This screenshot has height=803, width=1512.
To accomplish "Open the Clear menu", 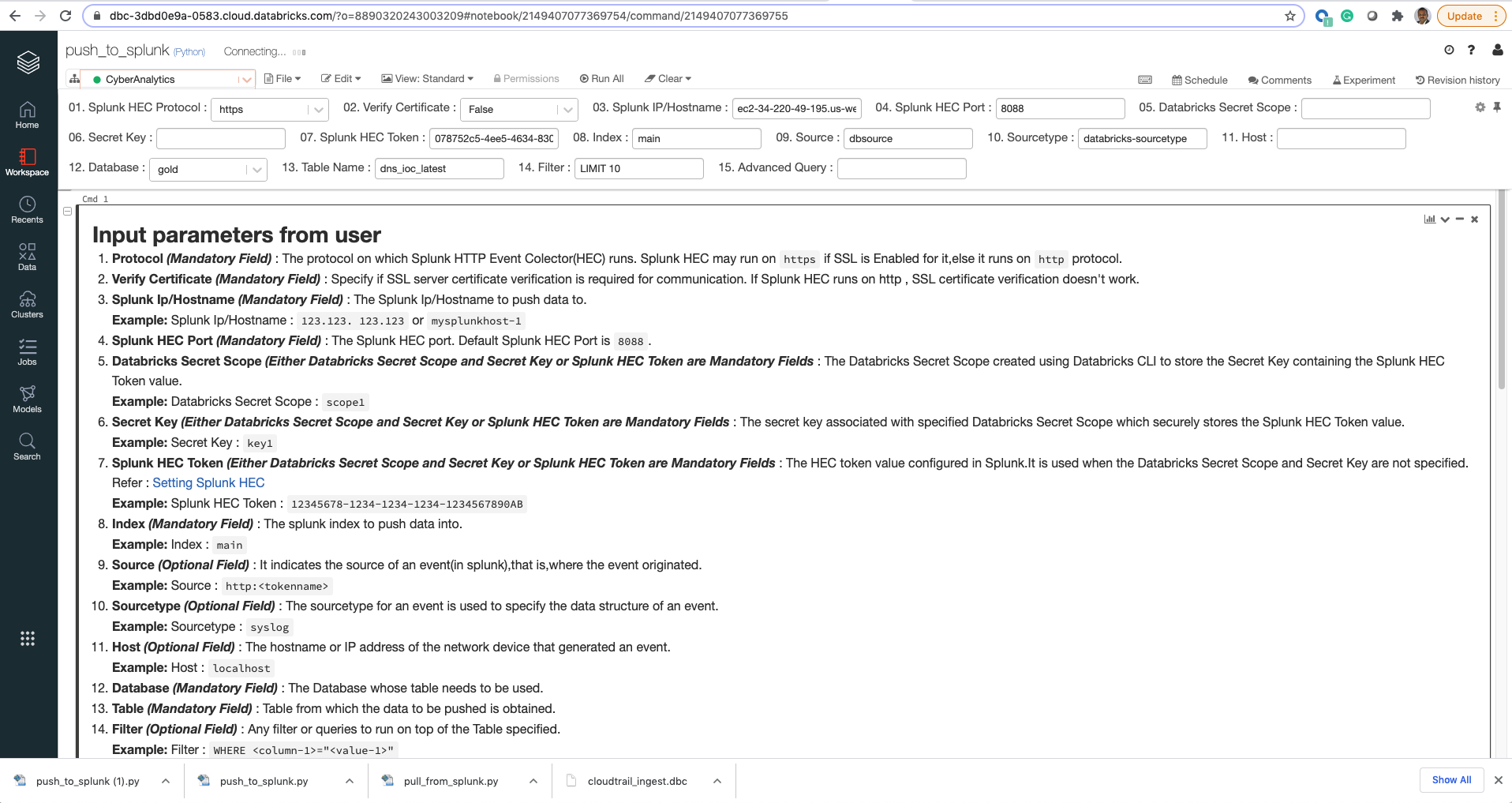I will coord(668,79).
